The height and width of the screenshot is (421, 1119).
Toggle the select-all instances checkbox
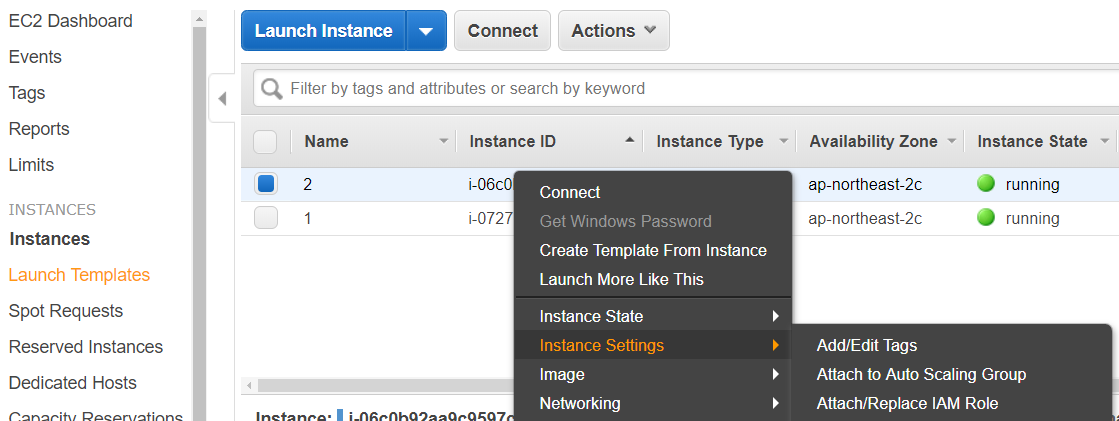pyautogui.click(x=265, y=142)
